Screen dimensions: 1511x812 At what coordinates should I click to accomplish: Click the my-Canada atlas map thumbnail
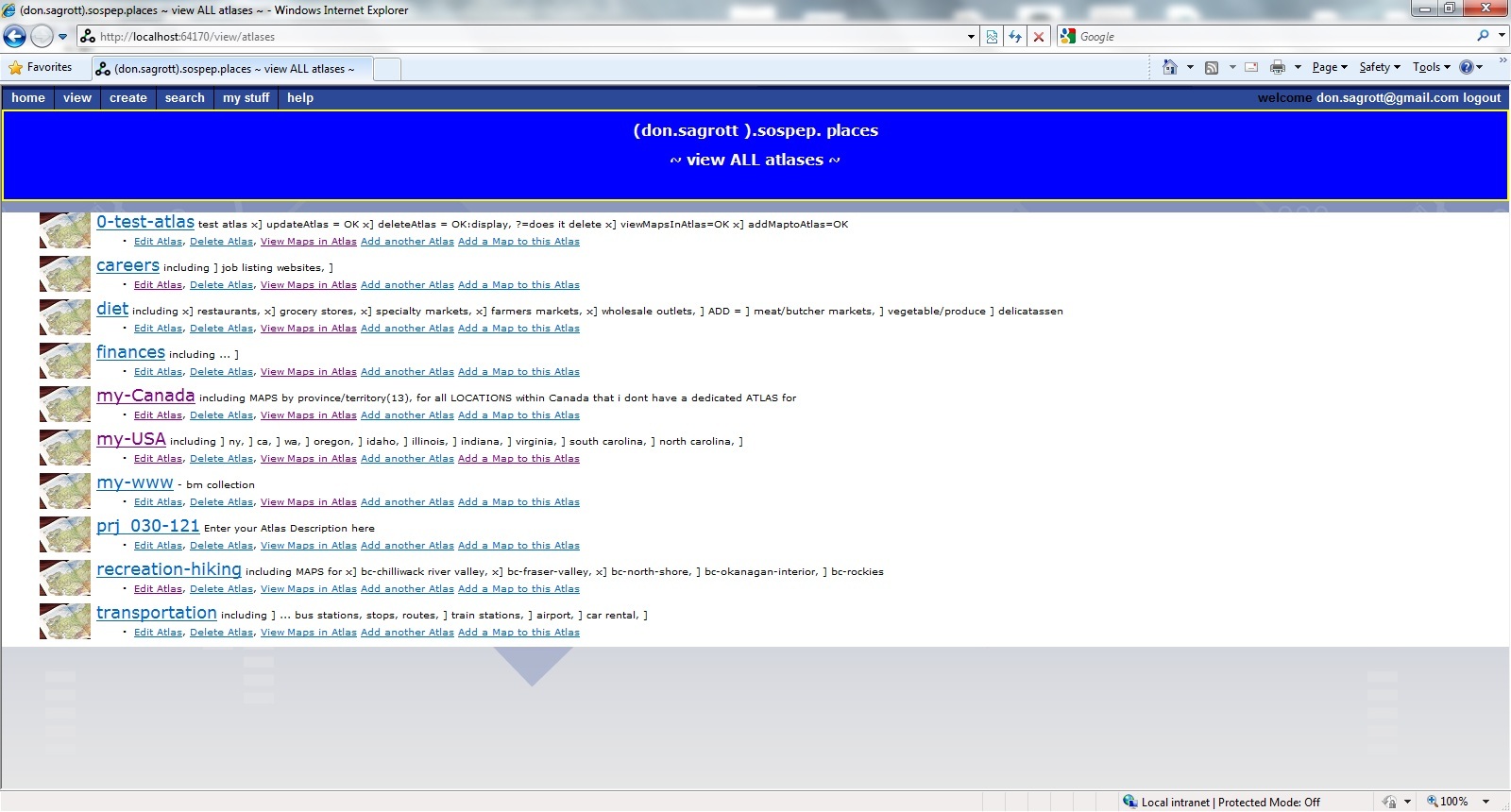[x=65, y=404]
